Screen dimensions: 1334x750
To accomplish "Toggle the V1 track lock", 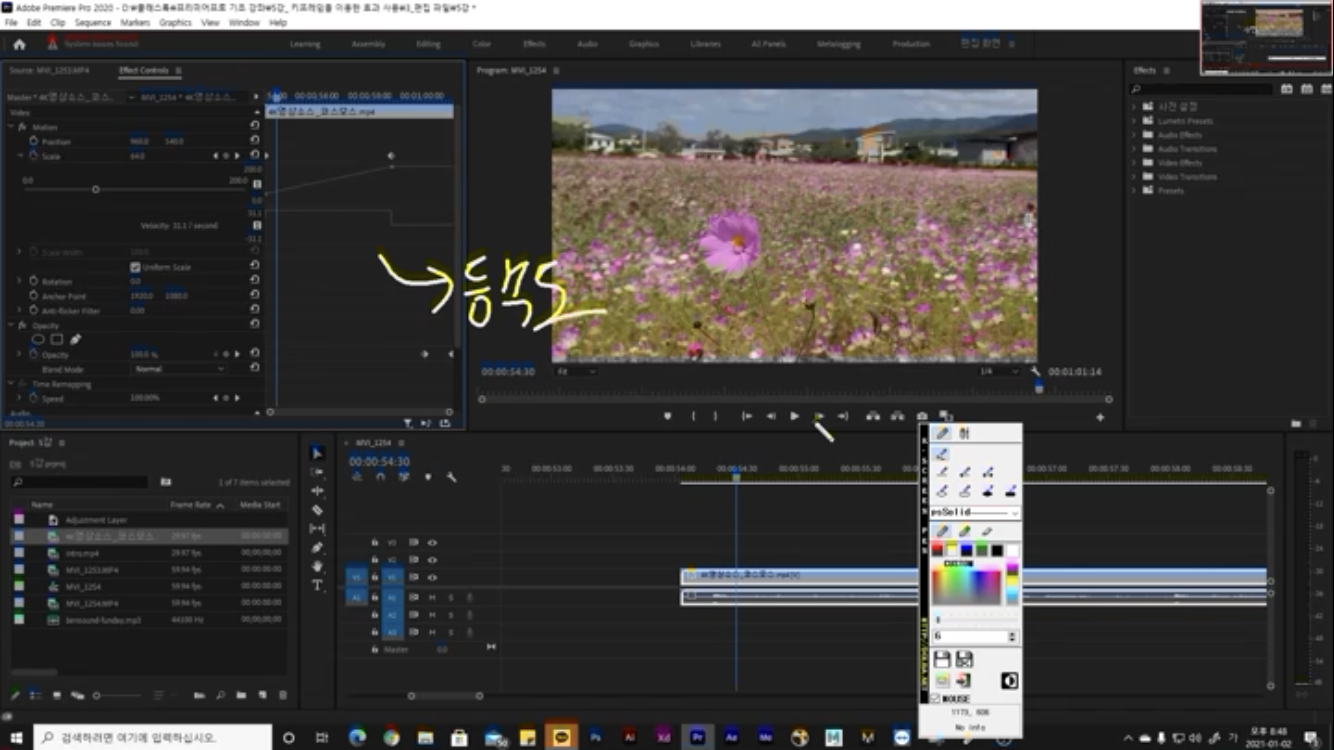I will point(375,577).
